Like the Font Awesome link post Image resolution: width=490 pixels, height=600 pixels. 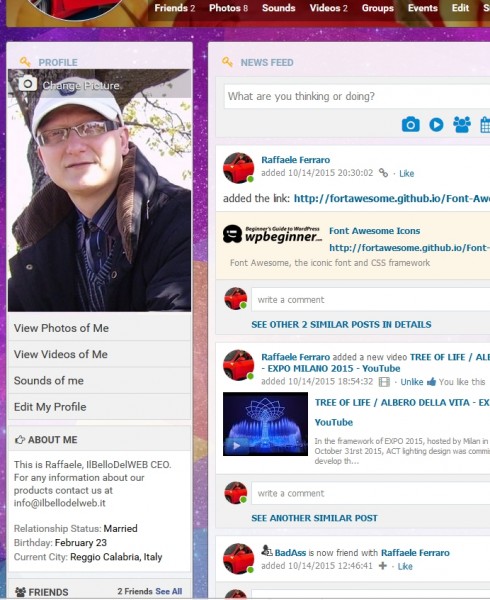pyautogui.click(x=407, y=174)
